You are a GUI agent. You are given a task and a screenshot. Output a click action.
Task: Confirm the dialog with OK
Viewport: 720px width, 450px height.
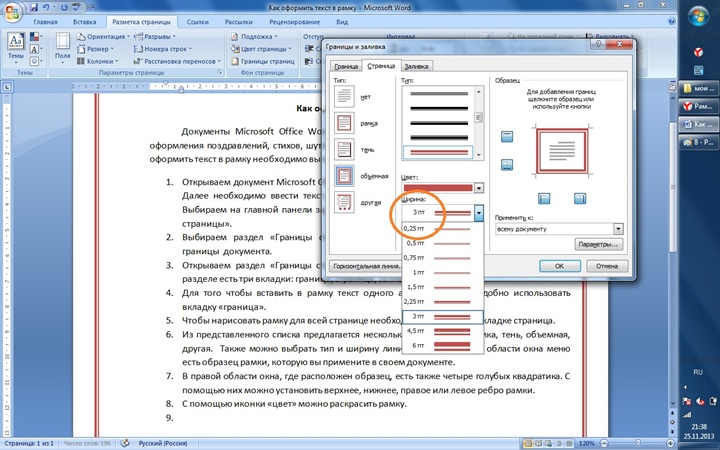tap(559, 266)
